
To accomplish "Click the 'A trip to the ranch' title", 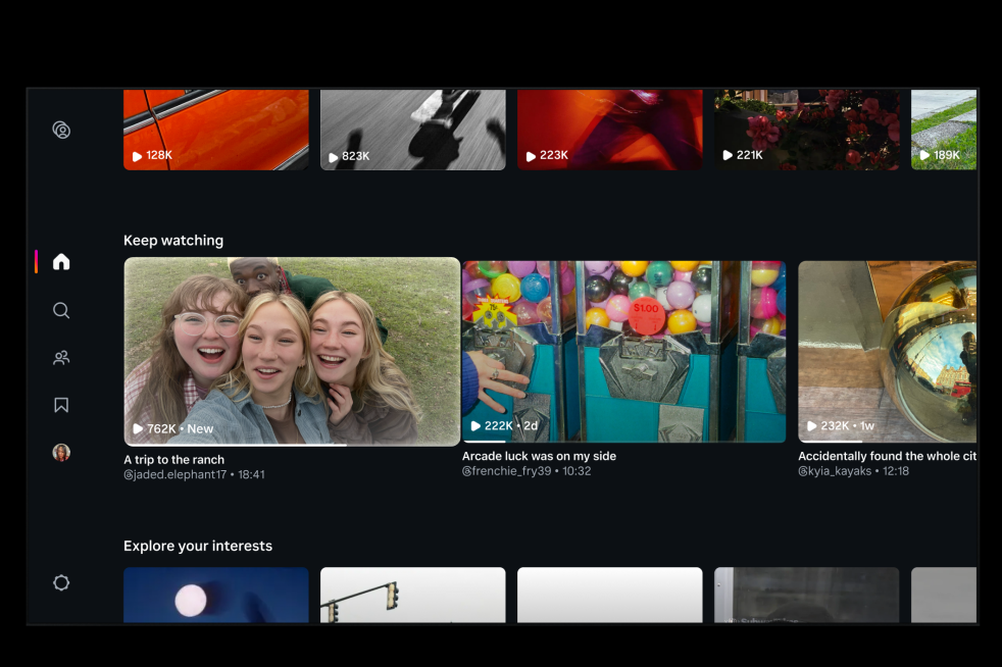I will [x=174, y=459].
